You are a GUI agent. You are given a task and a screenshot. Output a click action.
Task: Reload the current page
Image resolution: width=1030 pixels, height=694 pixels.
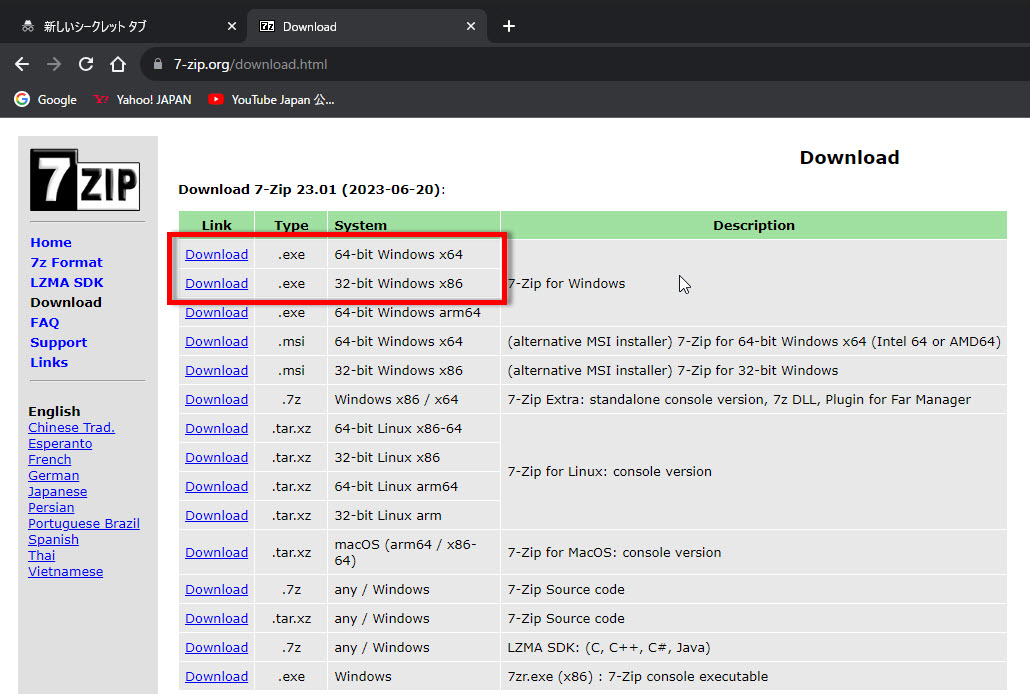click(86, 64)
